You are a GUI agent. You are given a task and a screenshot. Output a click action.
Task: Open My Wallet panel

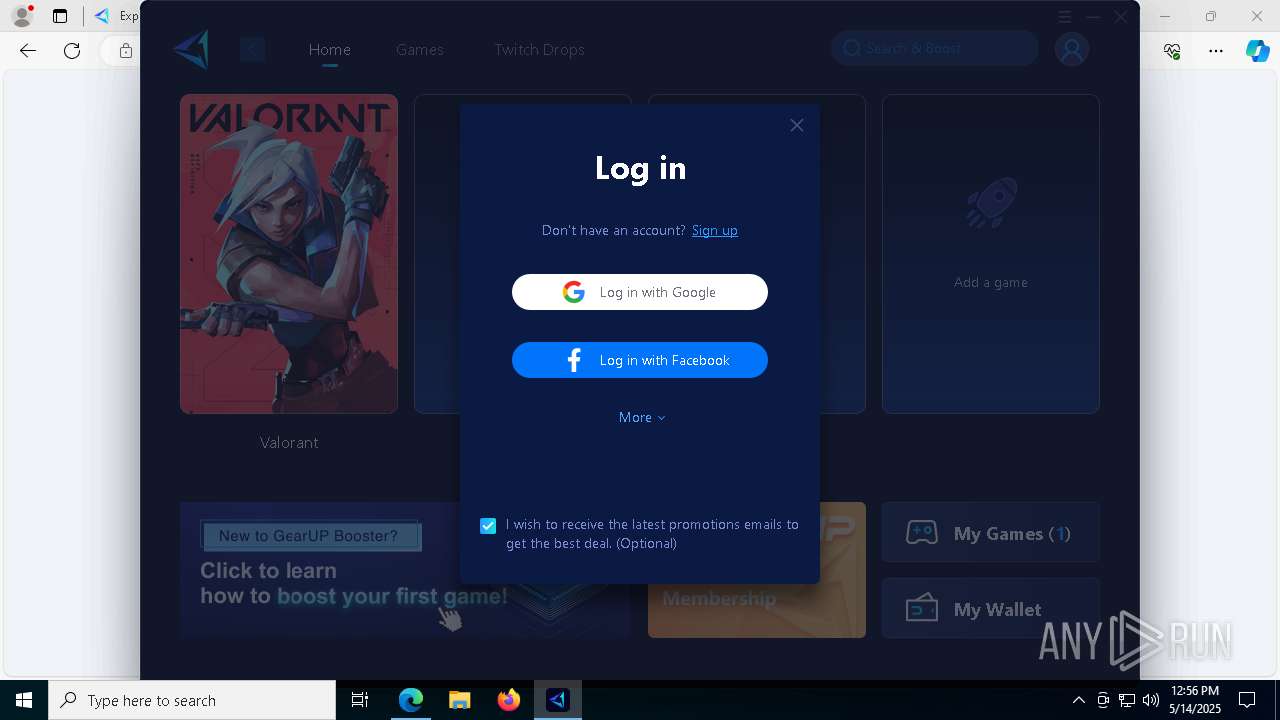tap(990, 609)
